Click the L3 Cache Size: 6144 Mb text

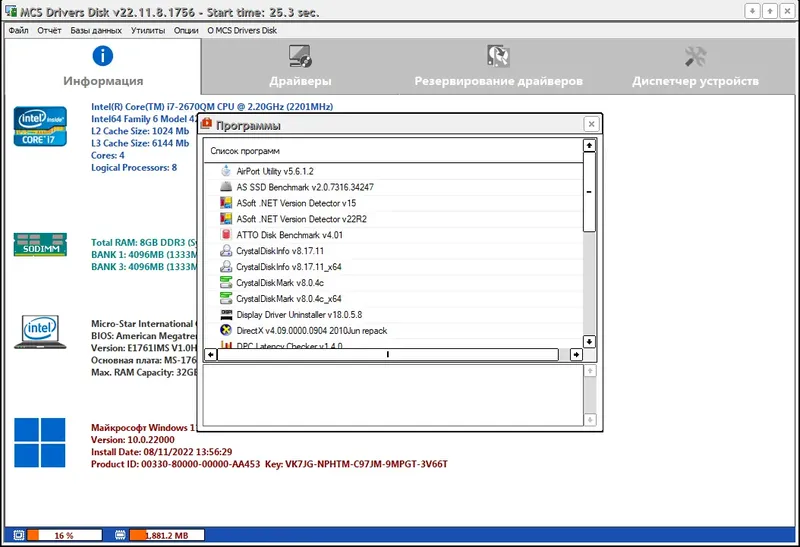click(x=140, y=143)
